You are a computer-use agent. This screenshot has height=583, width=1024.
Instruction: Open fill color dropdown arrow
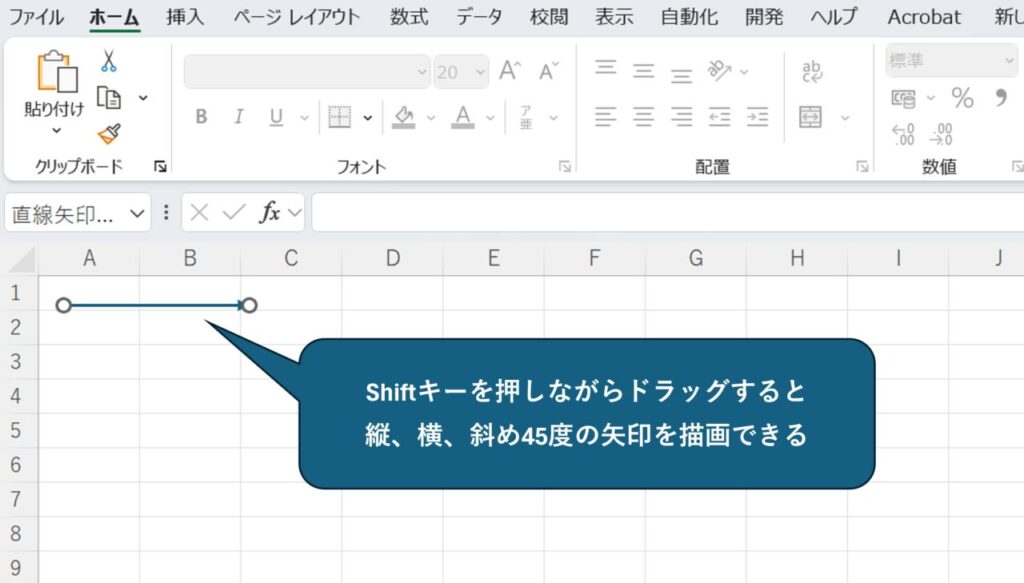tap(430, 118)
